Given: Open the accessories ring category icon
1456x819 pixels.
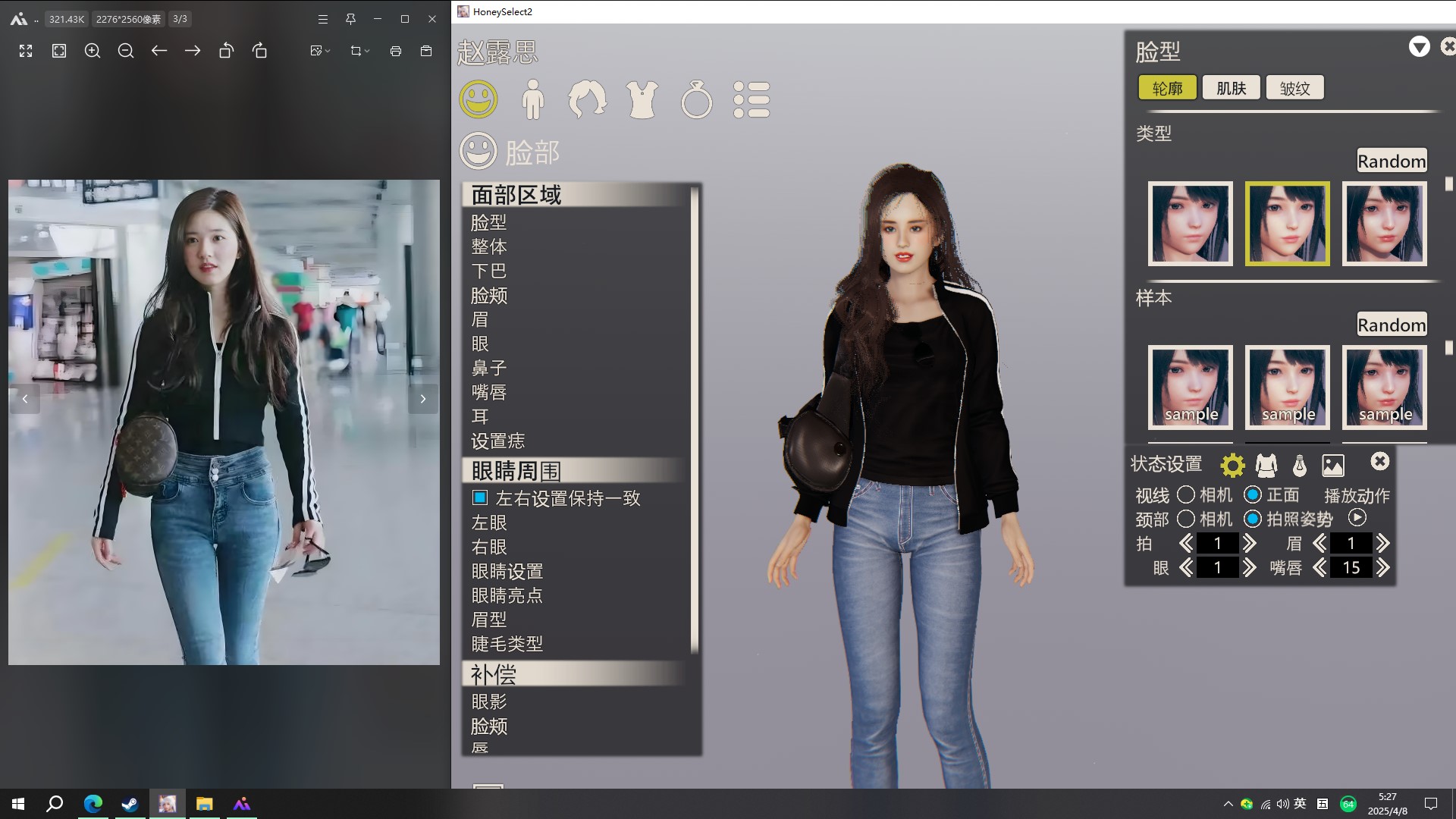Looking at the screenshot, I should [696, 99].
